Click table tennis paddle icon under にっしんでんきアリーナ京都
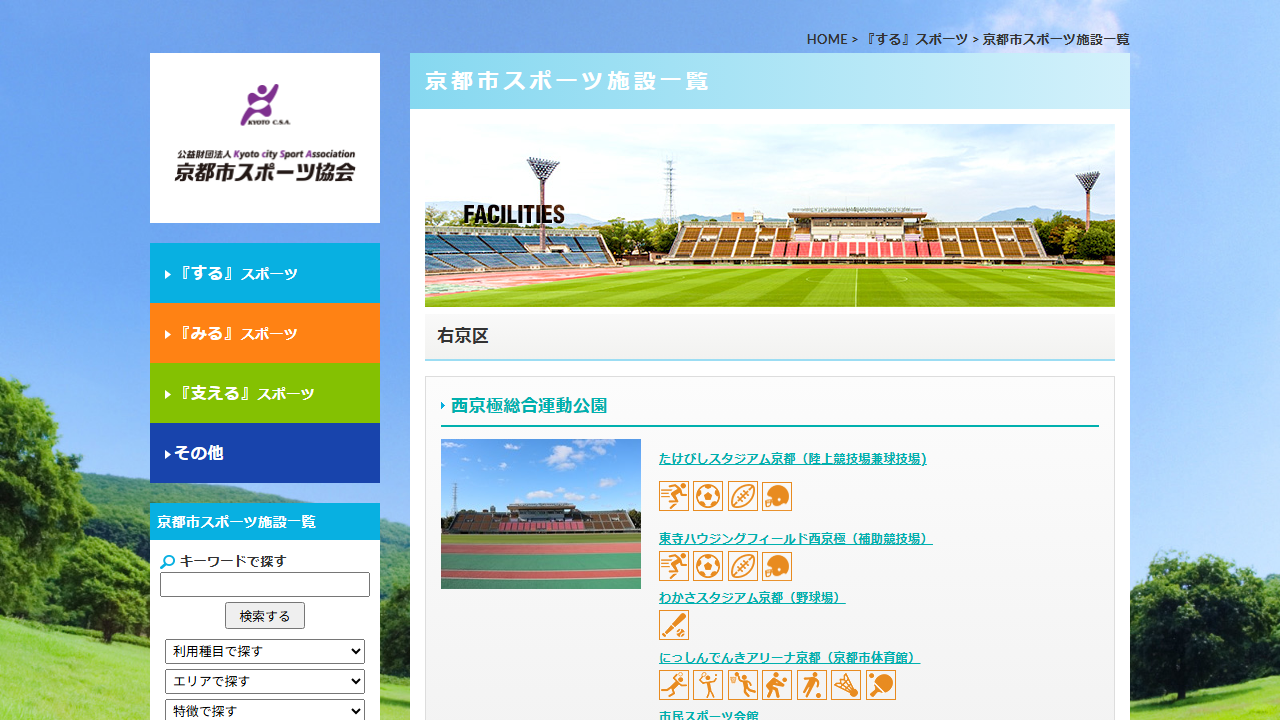This screenshot has width=1280, height=720. 881,685
